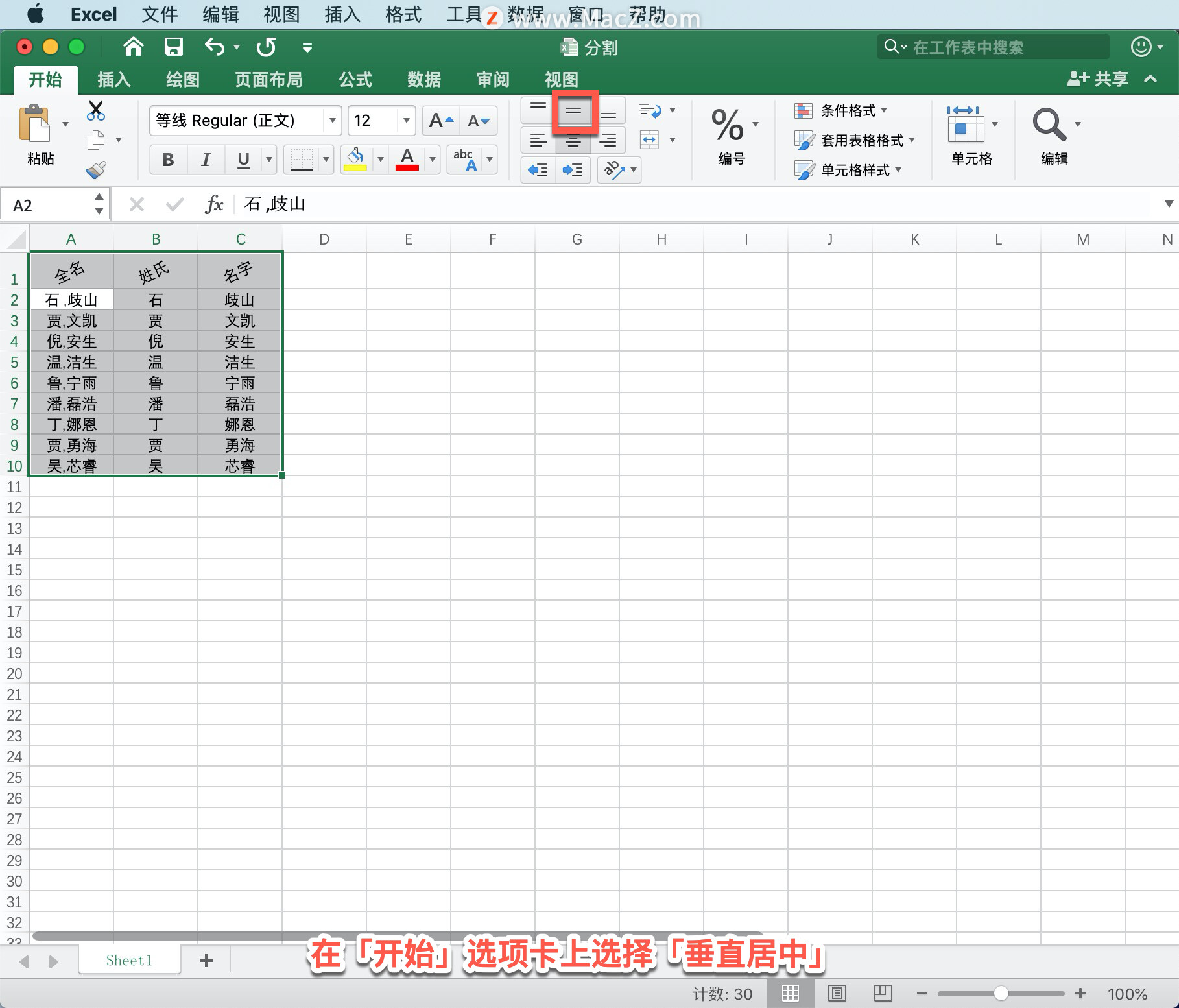Click the percent Number format icon

click(728, 125)
